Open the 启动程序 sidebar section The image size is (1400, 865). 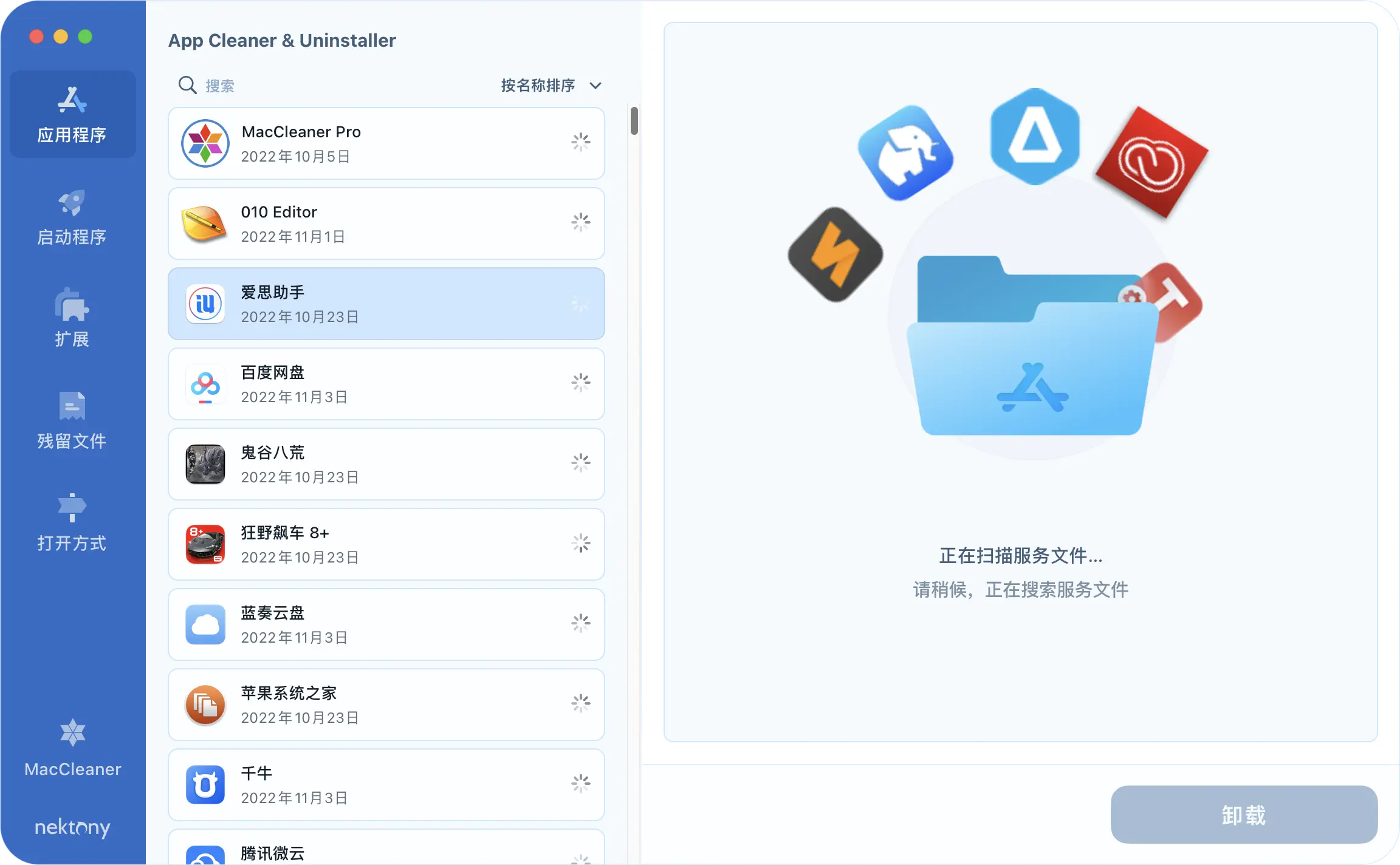[x=72, y=217]
